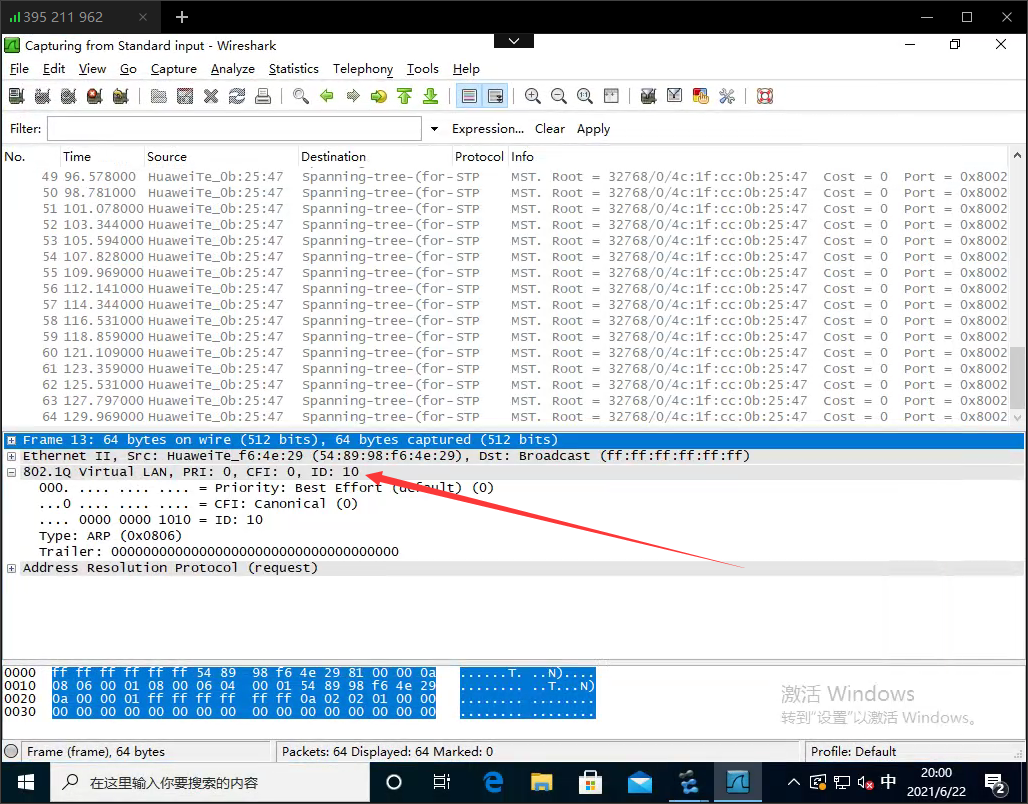Screen dimensions: 1028x804
Task: Print packets printer icon
Action: click(263, 96)
